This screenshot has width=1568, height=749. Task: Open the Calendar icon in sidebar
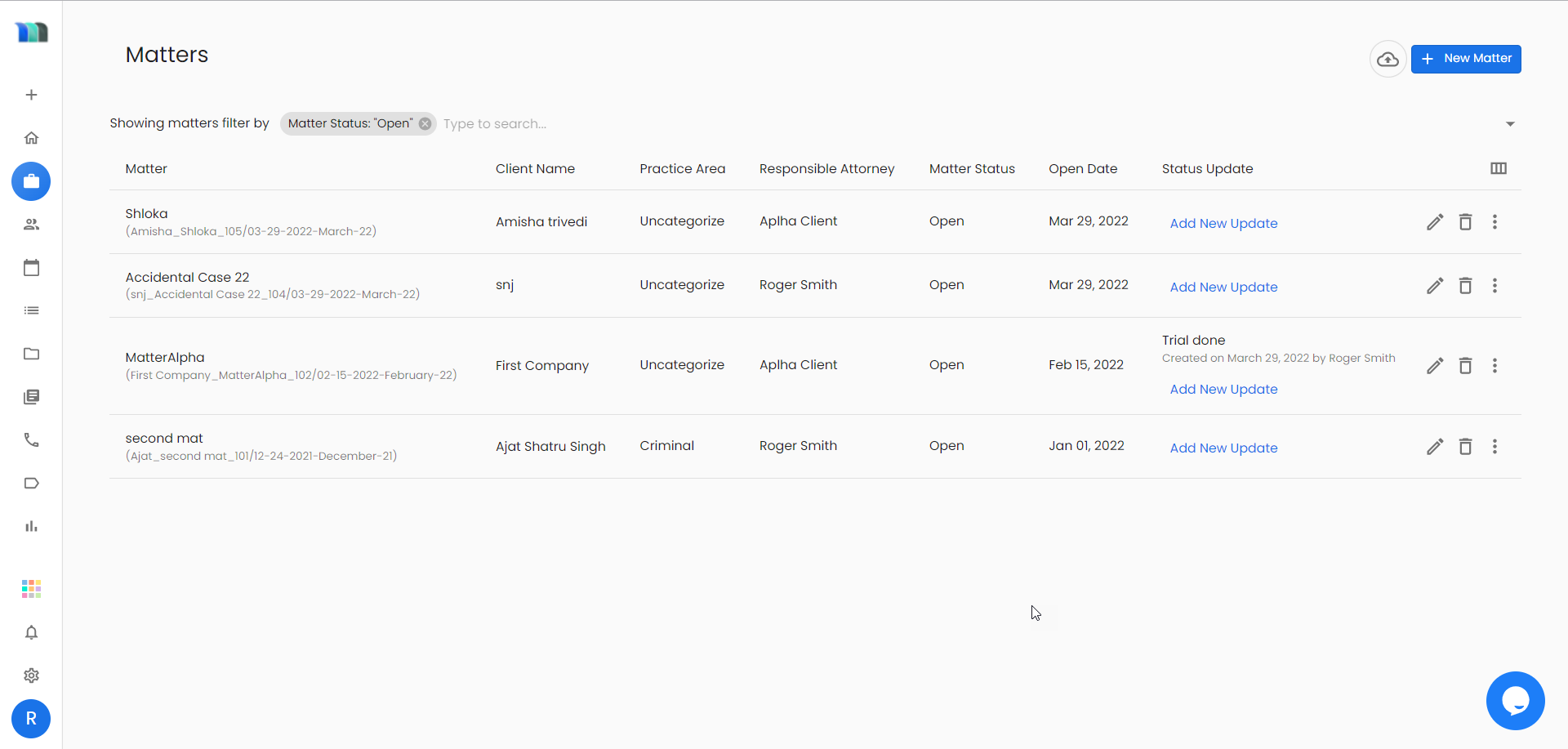[31, 267]
